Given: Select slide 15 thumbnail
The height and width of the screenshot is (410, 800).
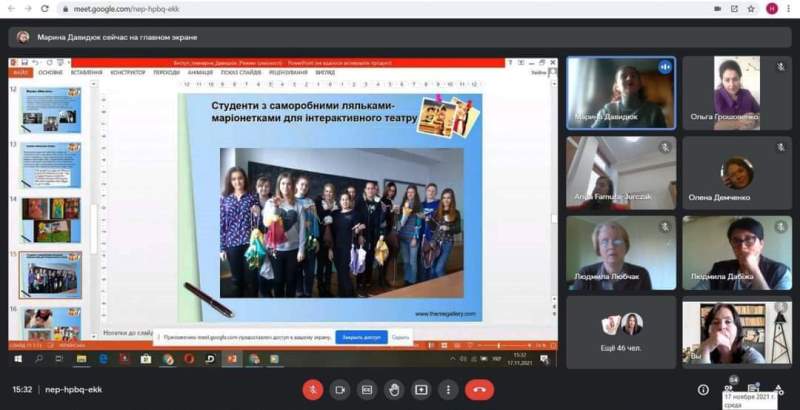Looking at the screenshot, I should tap(51, 275).
